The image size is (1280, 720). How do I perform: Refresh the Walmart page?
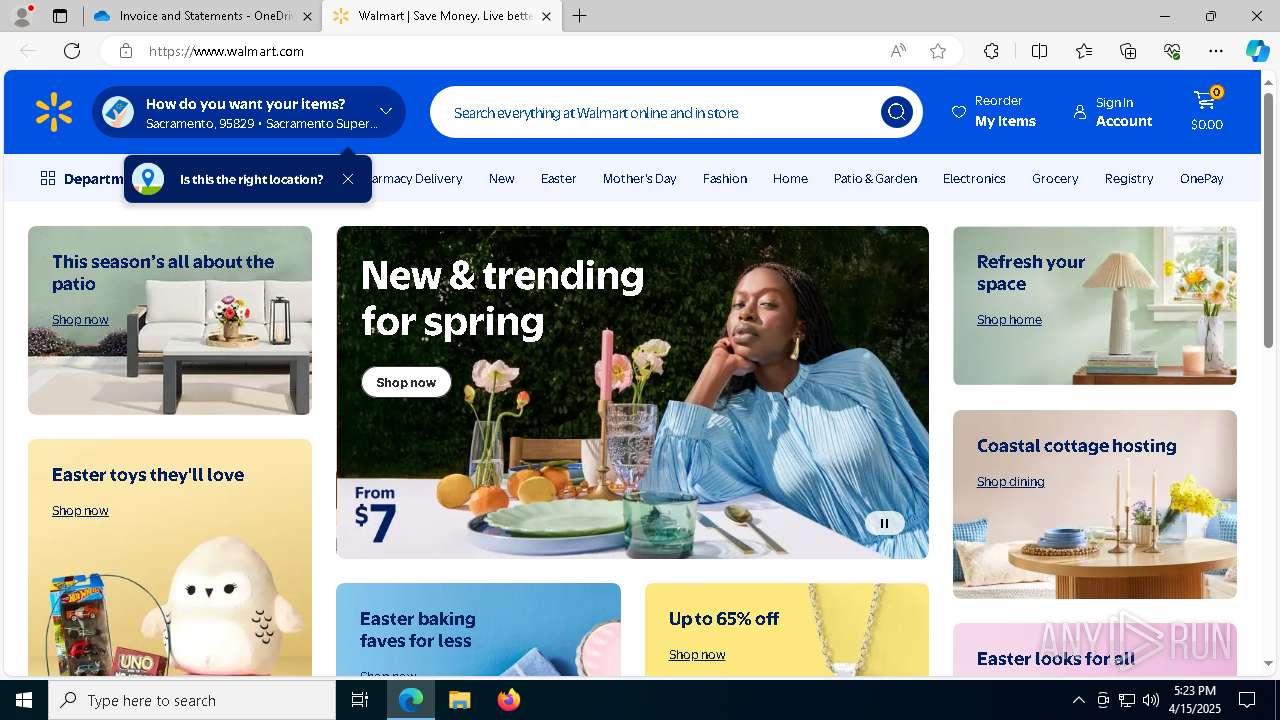(x=72, y=51)
